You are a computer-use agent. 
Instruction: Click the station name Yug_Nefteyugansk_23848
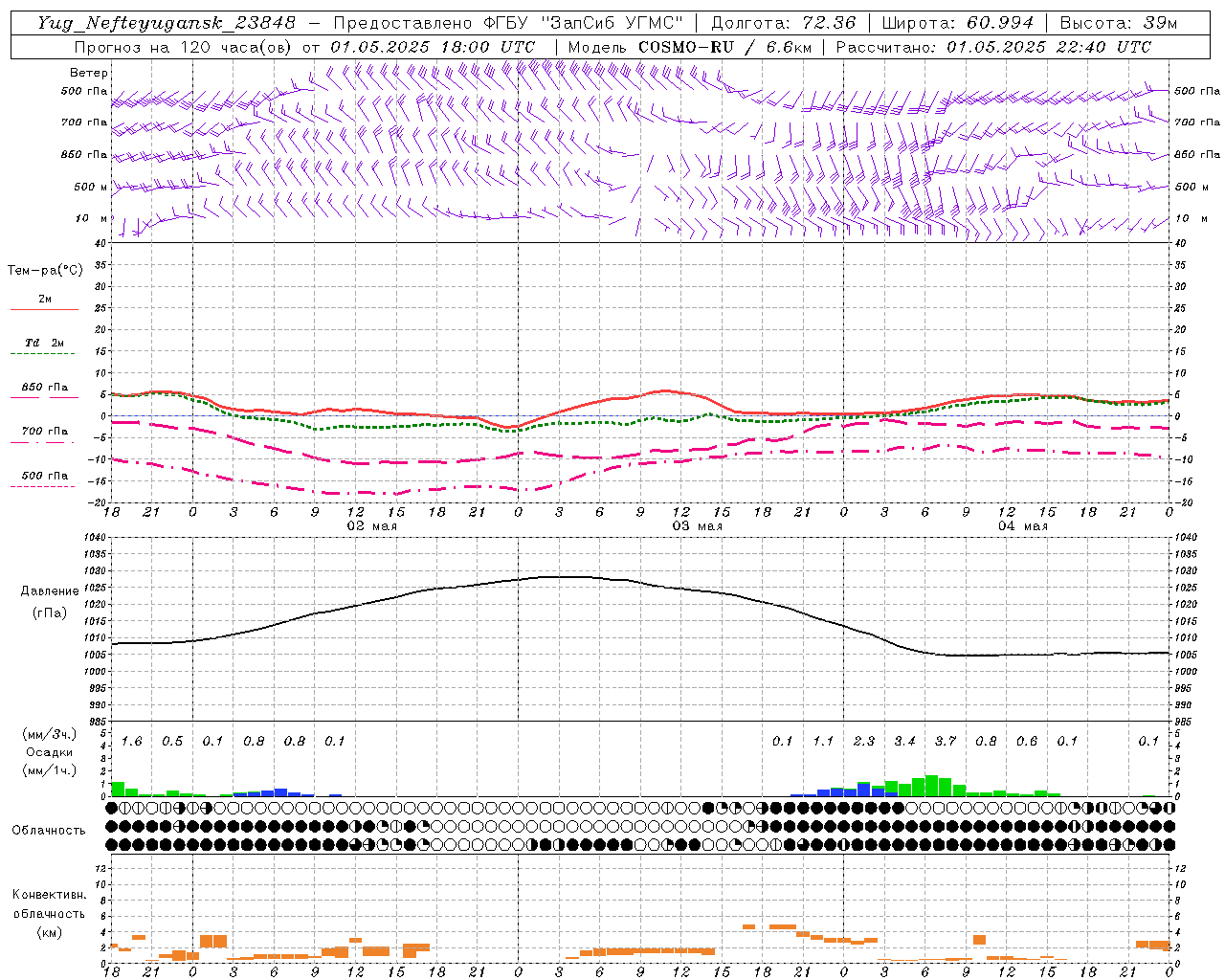click(166, 23)
